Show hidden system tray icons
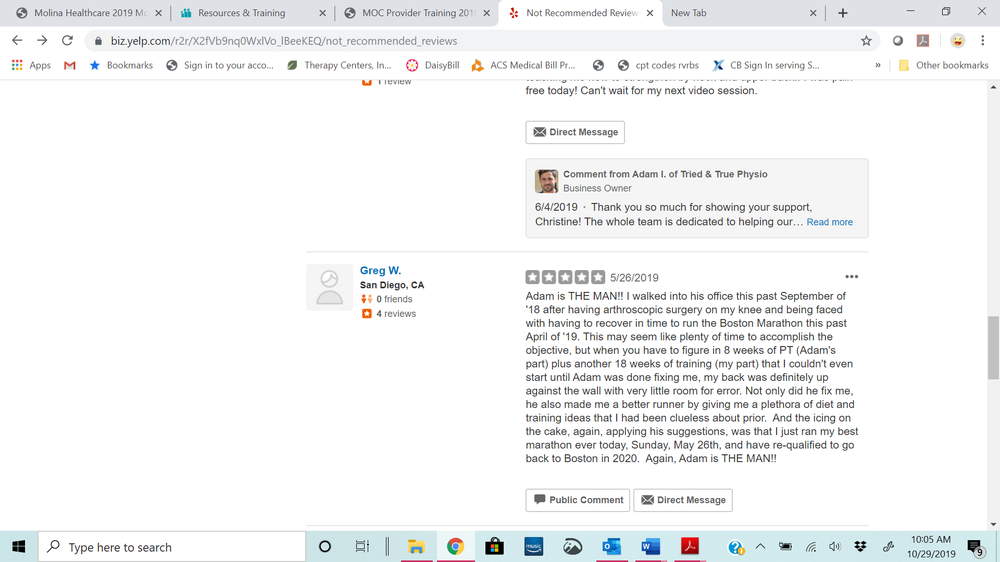The height and width of the screenshot is (562, 1000). point(760,547)
